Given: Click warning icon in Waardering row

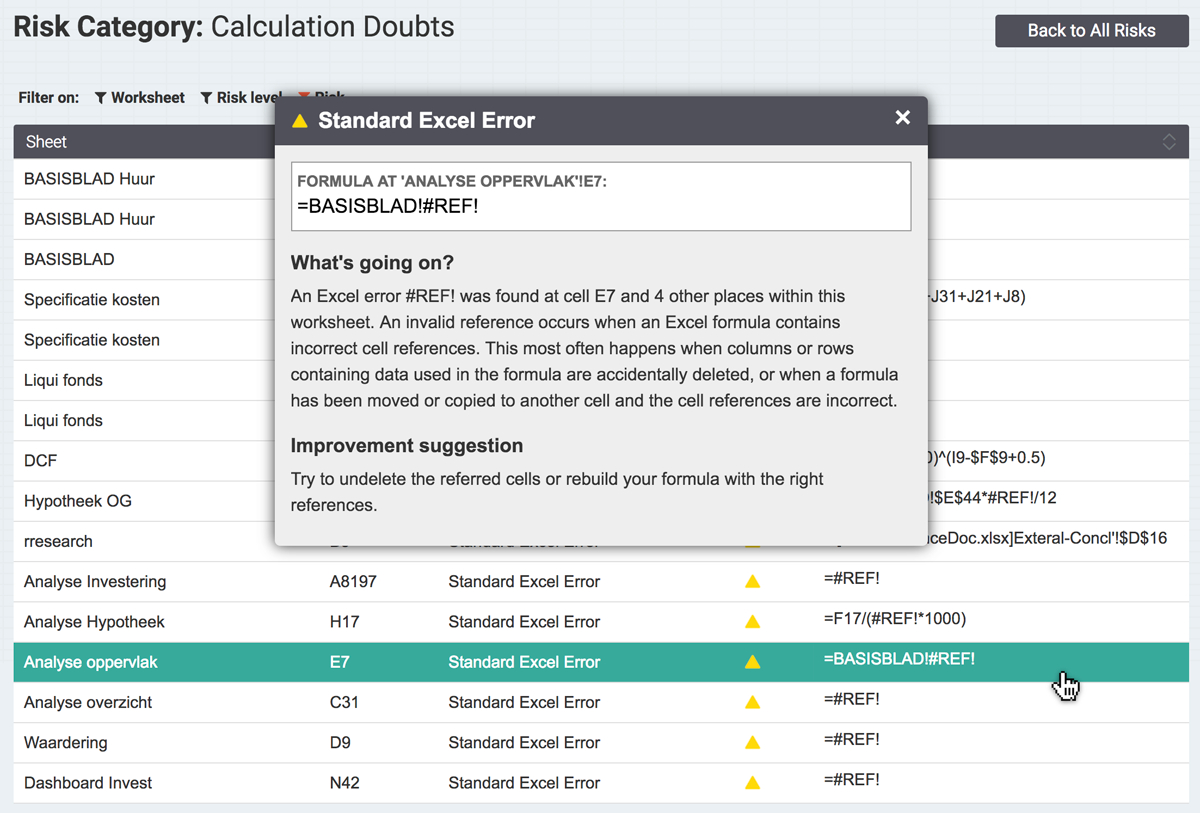Looking at the screenshot, I should (x=753, y=742).
